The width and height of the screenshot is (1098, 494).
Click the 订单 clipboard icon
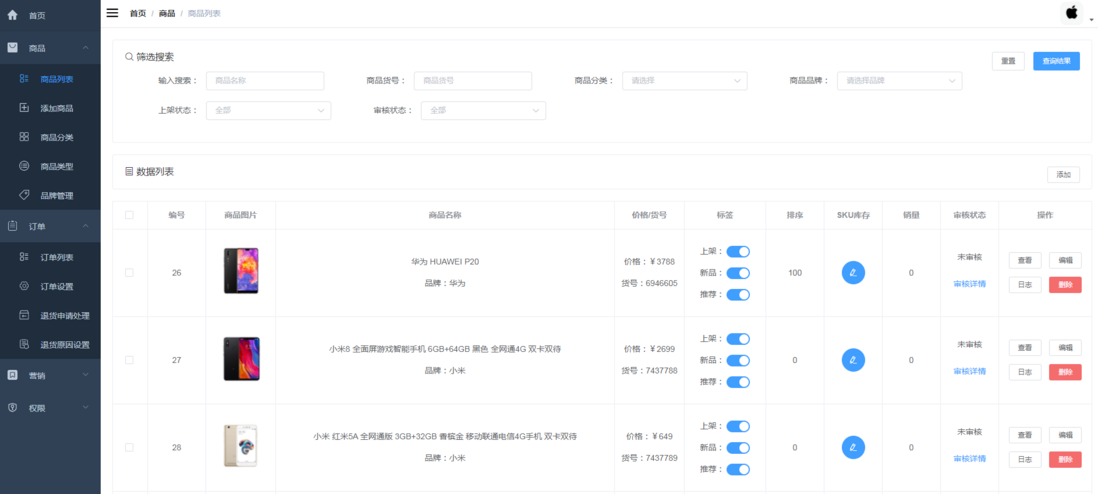[x=12, y=226]
